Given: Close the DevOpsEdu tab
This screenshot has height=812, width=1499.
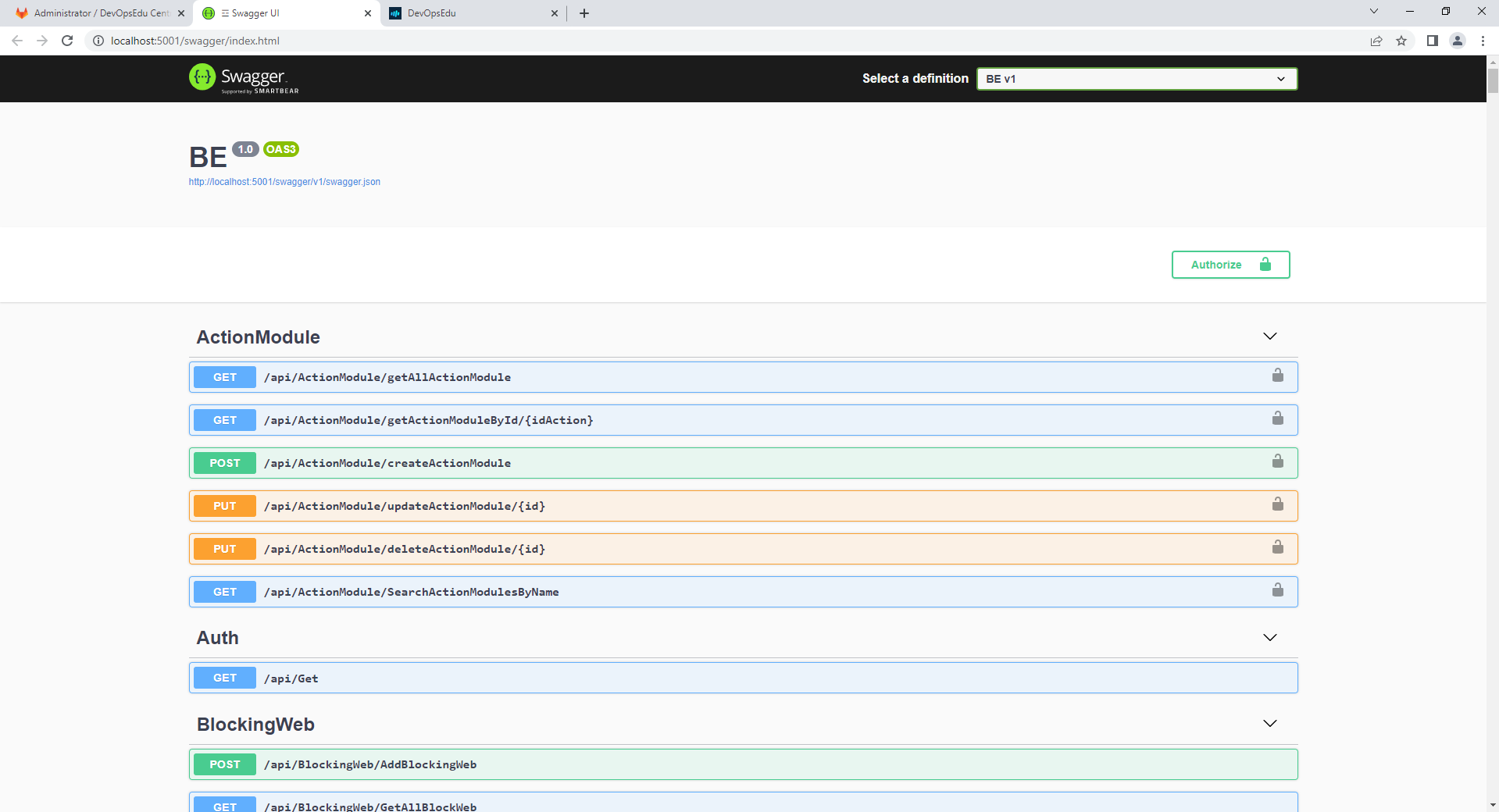Looking at the screenshot, I should pos(555,13).
